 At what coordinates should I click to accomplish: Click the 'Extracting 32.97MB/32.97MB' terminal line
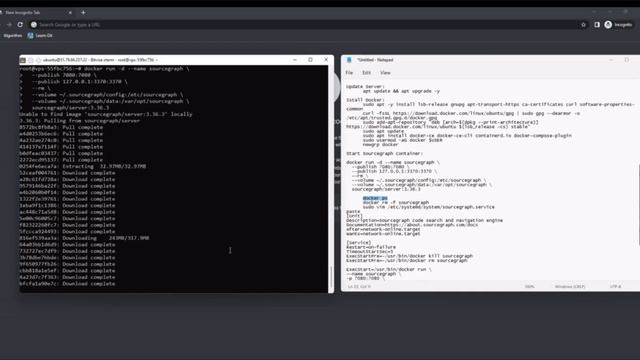coord(82,167)
